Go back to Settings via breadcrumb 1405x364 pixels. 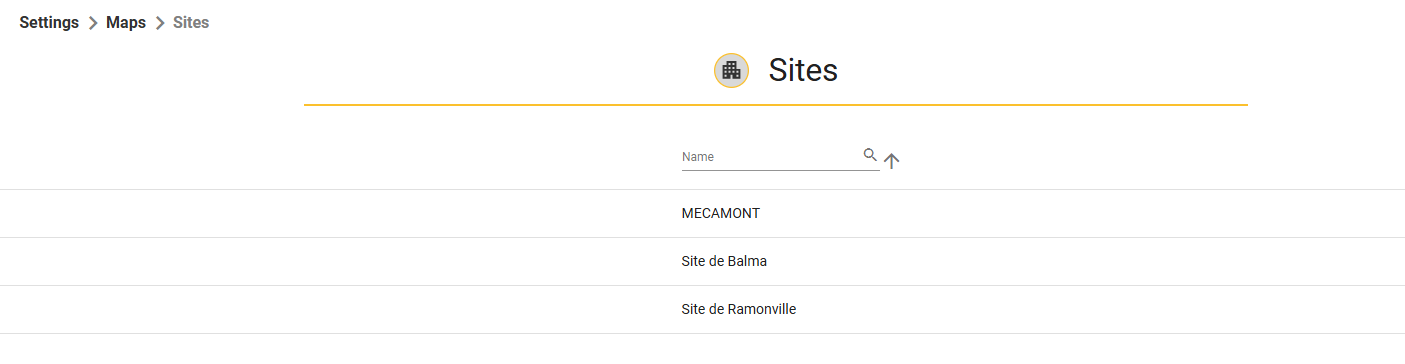click(49, 22)
